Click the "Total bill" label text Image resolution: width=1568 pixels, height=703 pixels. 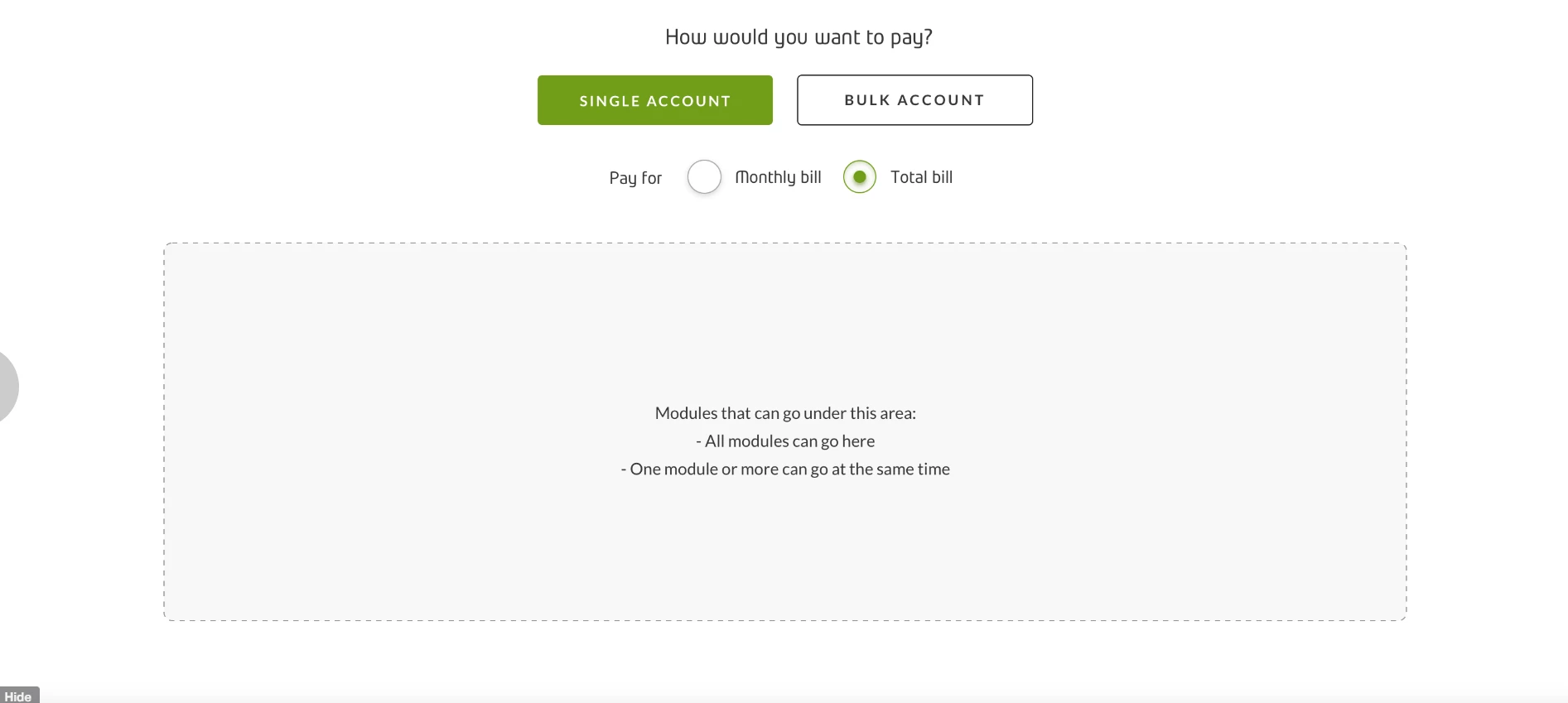pyautogui.click(x=921, y=177)
